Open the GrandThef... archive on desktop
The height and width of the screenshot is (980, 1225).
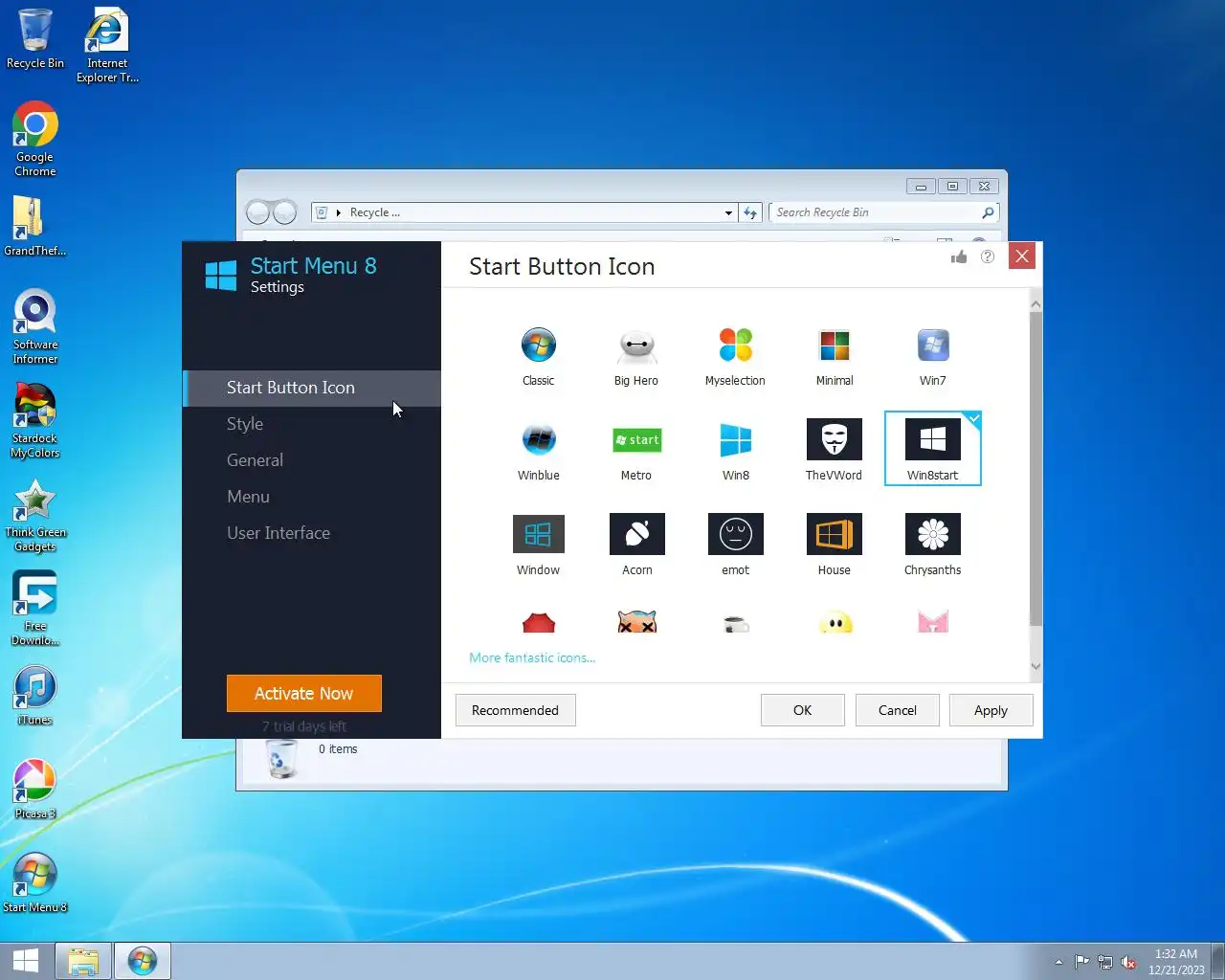(x=35, y=226)
